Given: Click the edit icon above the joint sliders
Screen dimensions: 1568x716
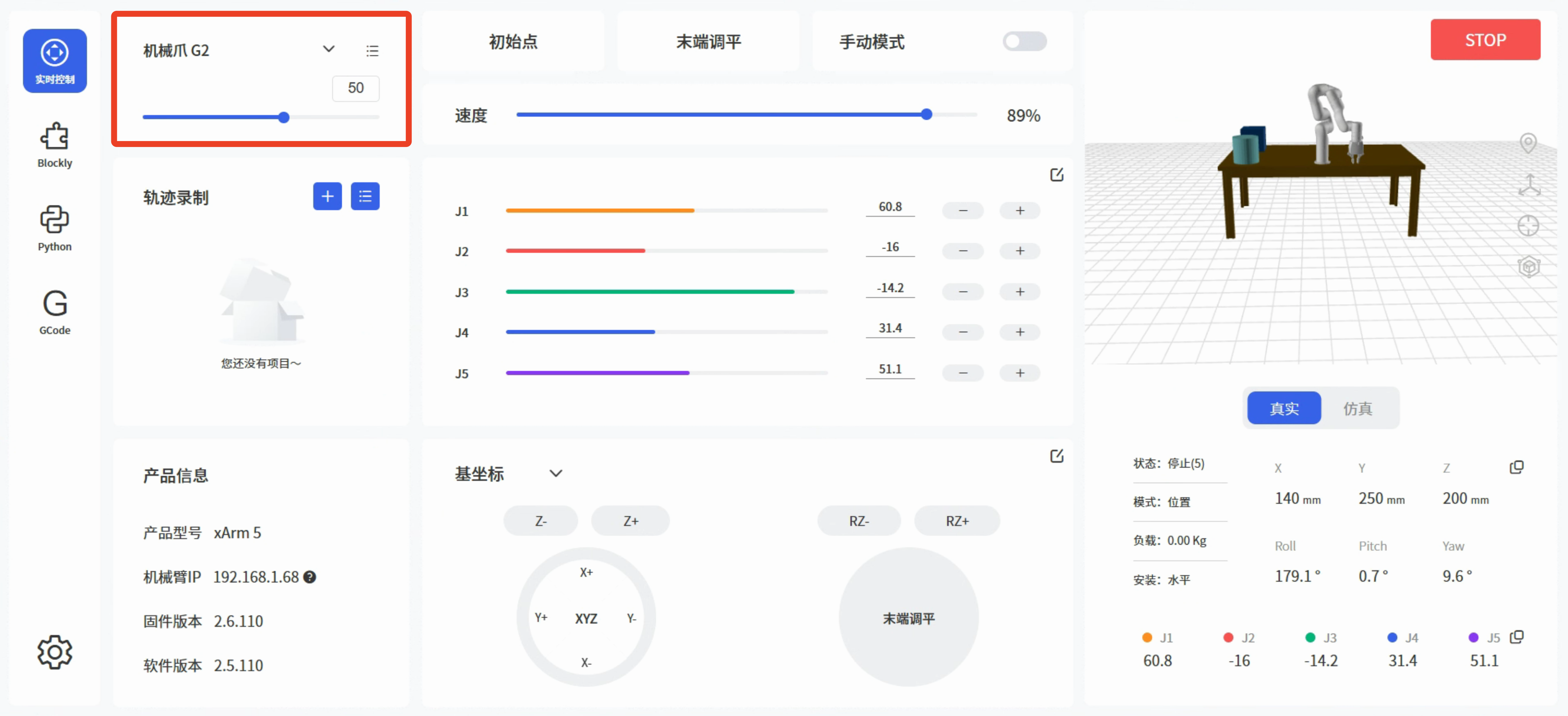Looking at the screenshot, I should [x=1057, y=174].
